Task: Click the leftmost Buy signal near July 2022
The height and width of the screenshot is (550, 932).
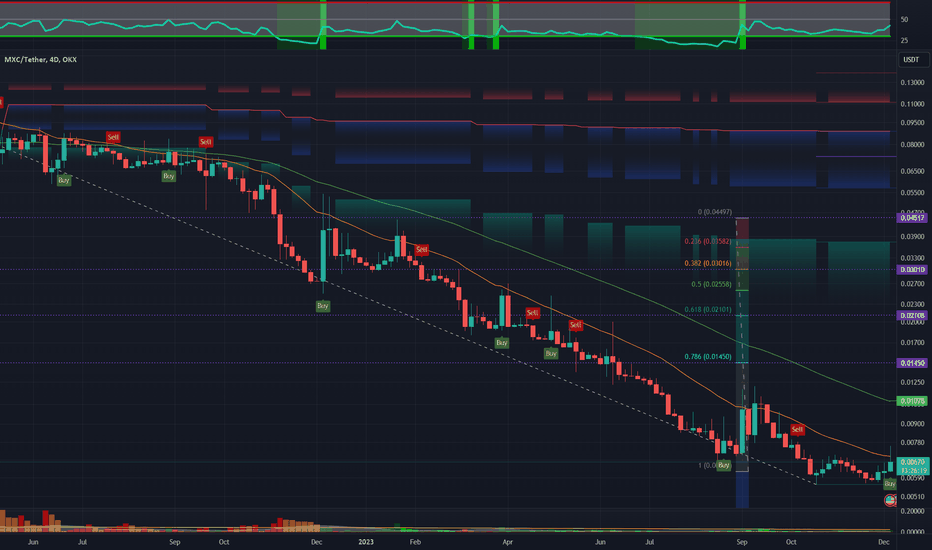Action: click(x=64, y=180)
